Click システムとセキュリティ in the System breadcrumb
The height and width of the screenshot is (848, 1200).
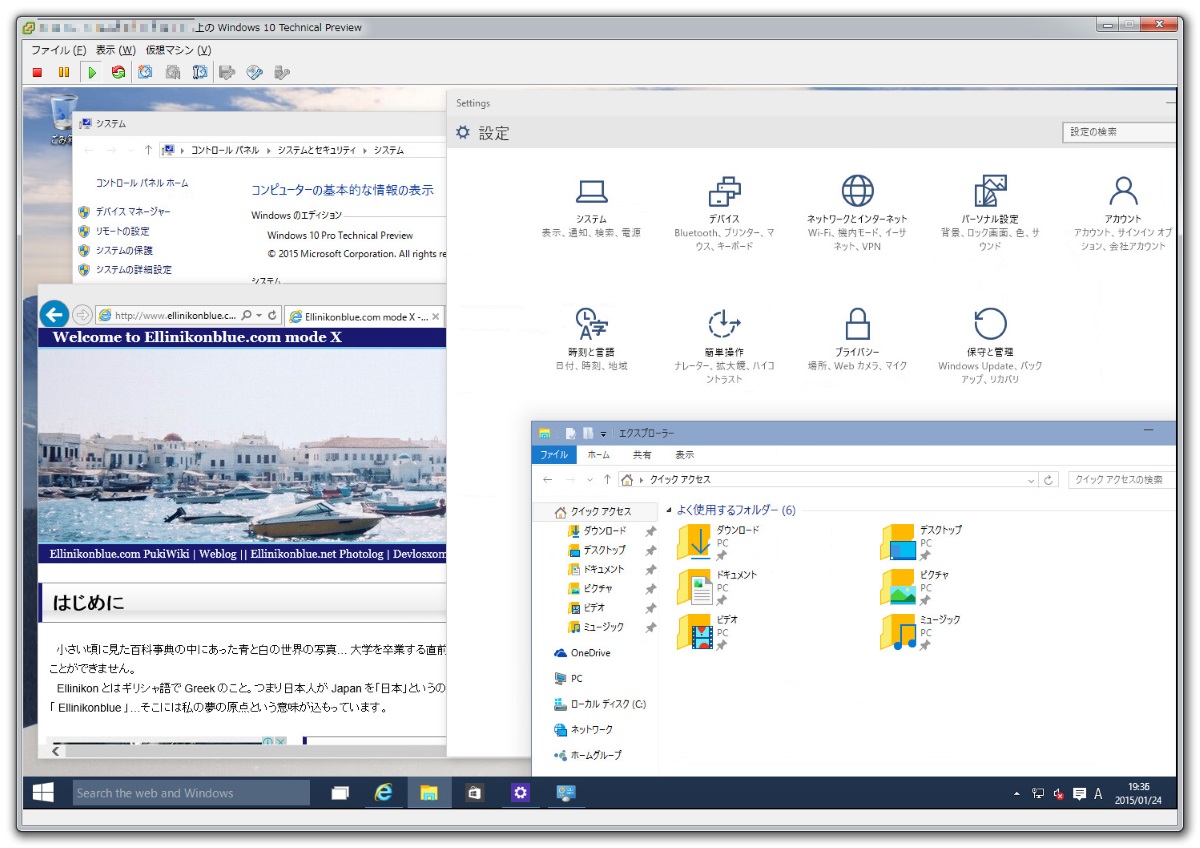(x=317, y=150)
